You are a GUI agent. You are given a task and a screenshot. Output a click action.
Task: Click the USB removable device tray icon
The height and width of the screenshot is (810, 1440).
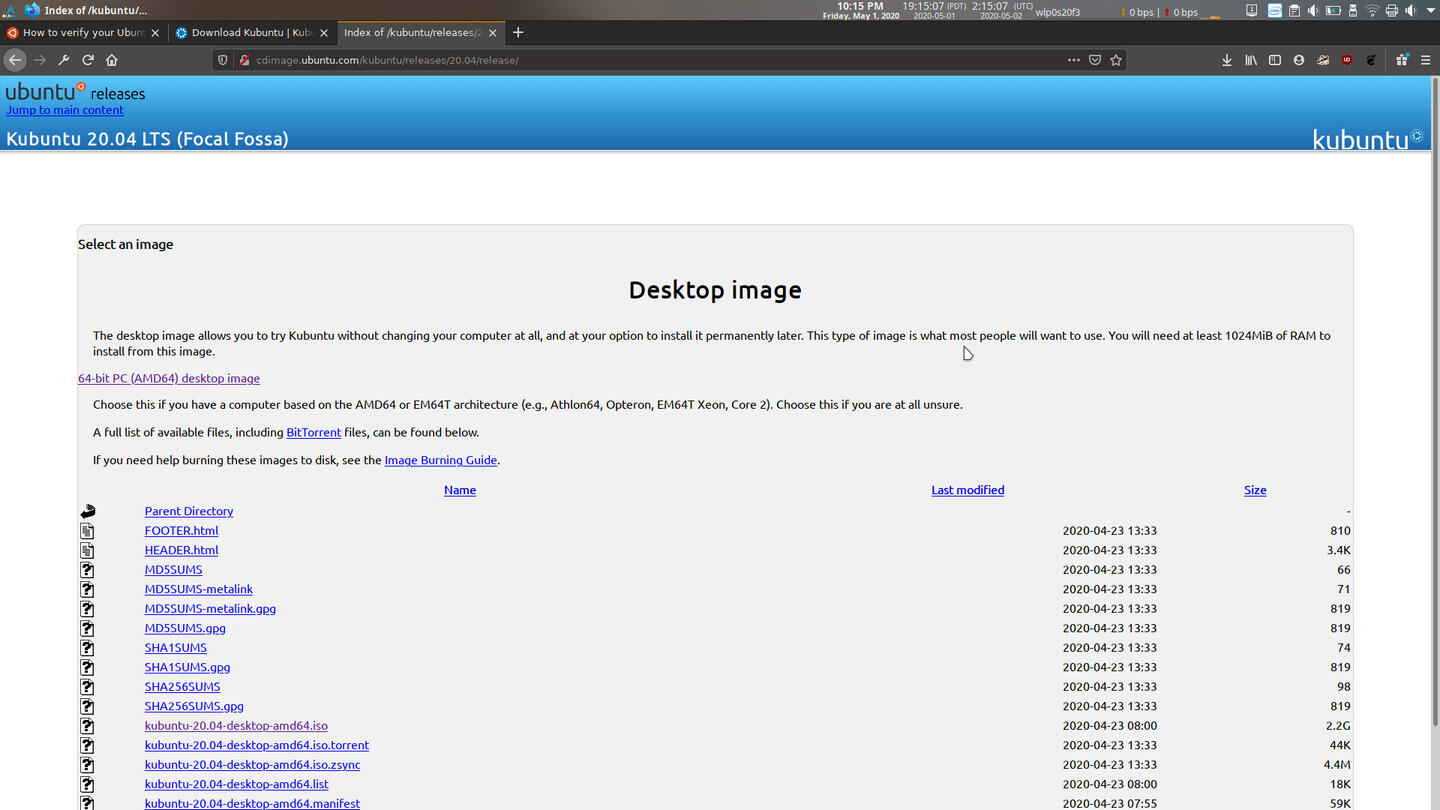[1353, 11]
